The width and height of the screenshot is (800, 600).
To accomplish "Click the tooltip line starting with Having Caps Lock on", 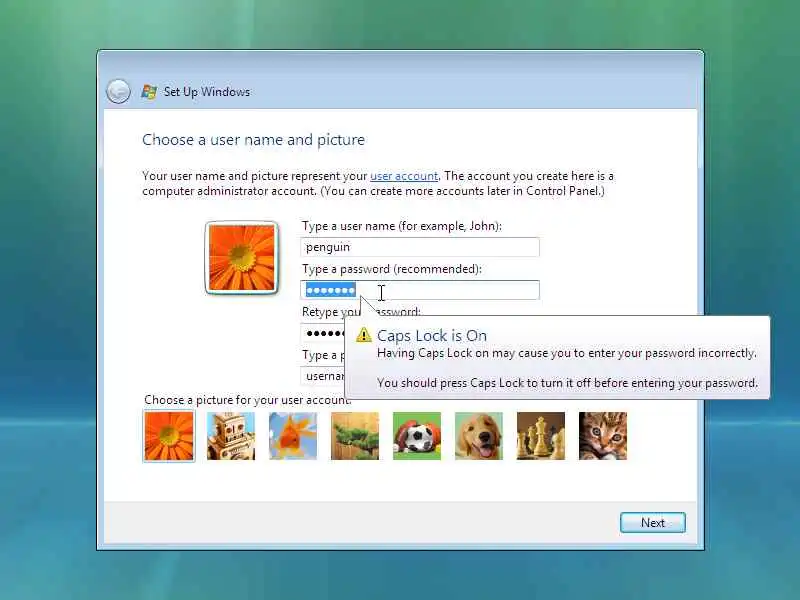I will (566, 353).
